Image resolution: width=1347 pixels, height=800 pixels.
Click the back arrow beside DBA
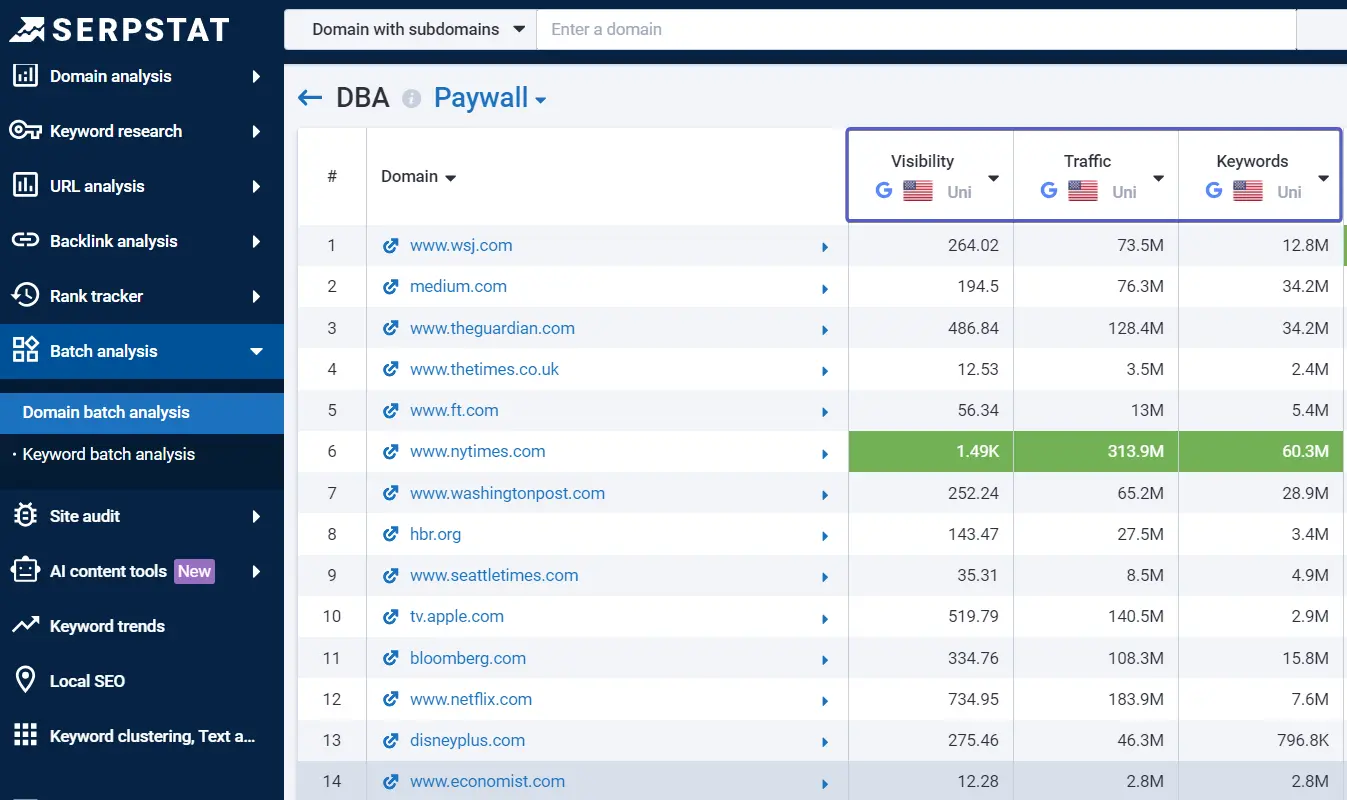point(310,98)
